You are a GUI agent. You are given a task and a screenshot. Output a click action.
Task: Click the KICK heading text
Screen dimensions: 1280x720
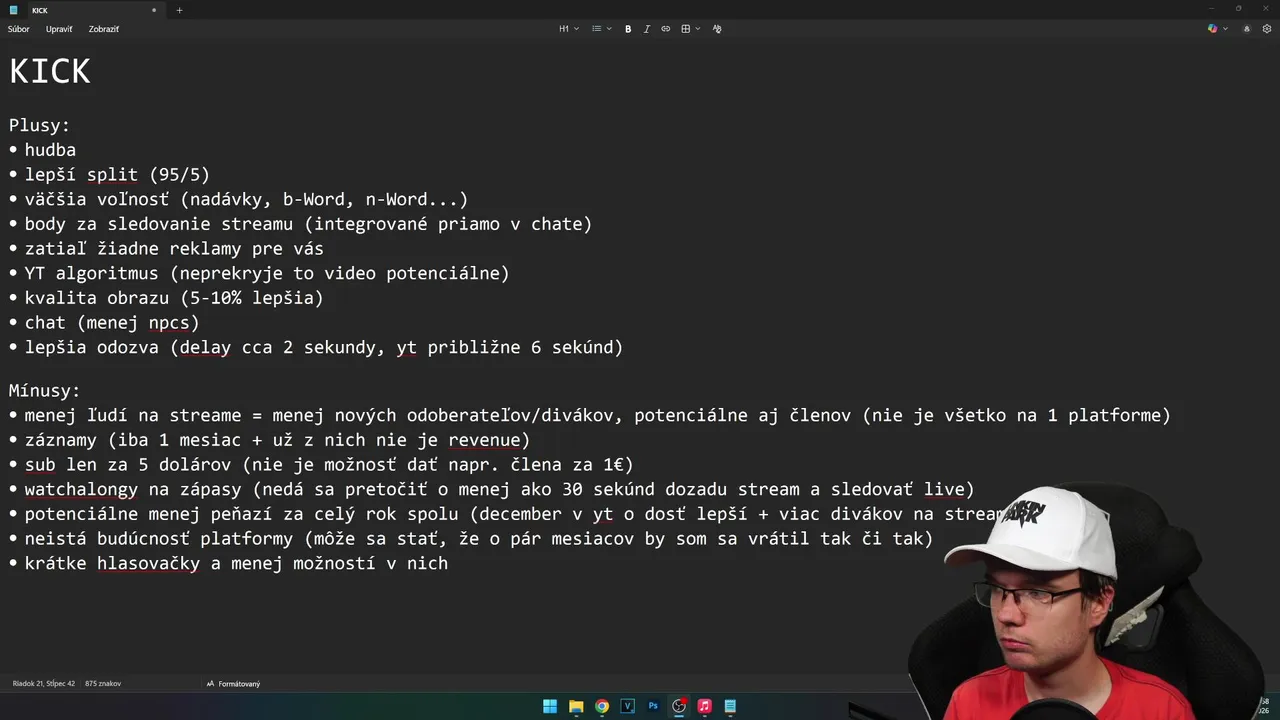point(50,71)
